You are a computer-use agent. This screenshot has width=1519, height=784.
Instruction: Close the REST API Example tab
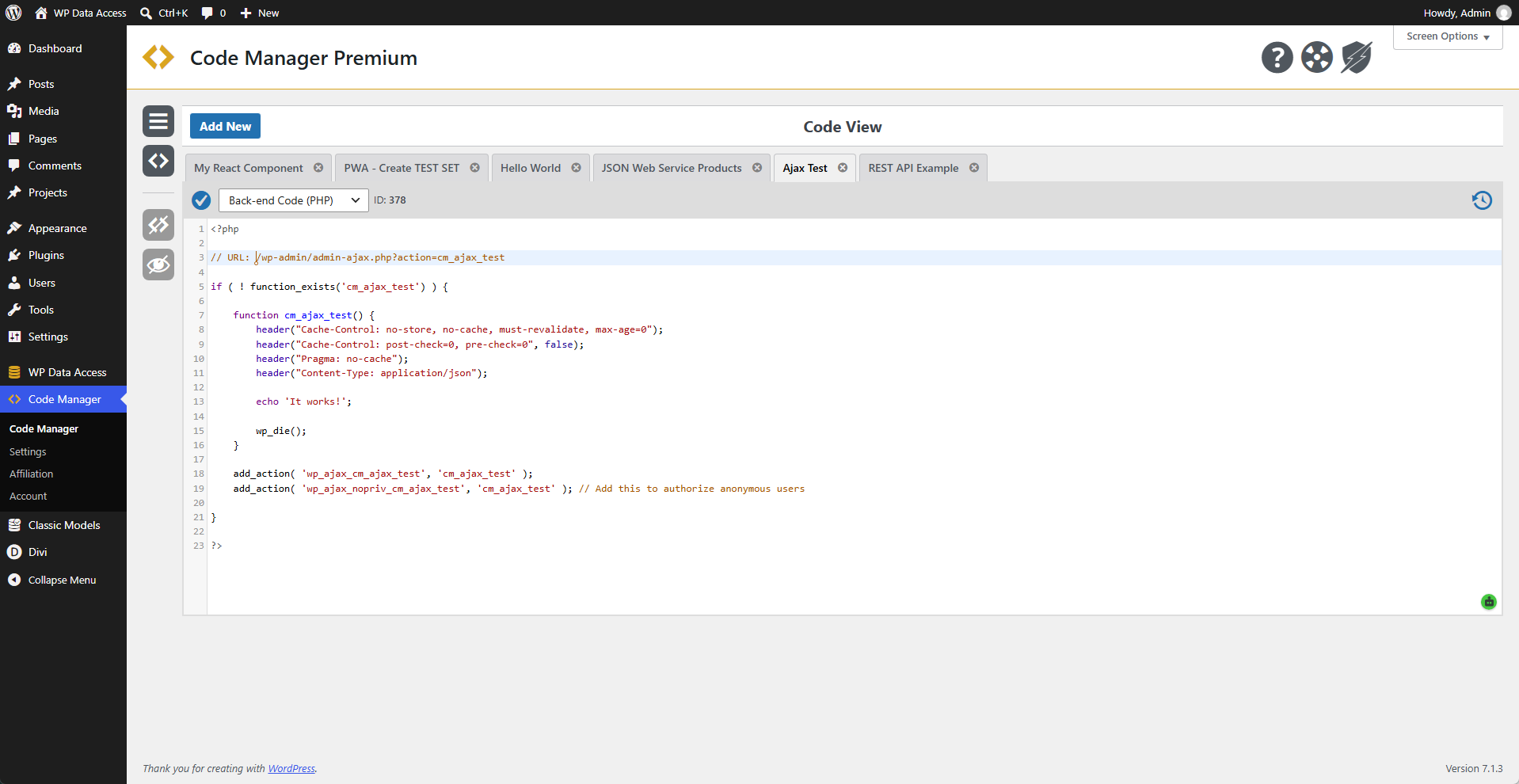pyautogui.click(x=974, y=168)
